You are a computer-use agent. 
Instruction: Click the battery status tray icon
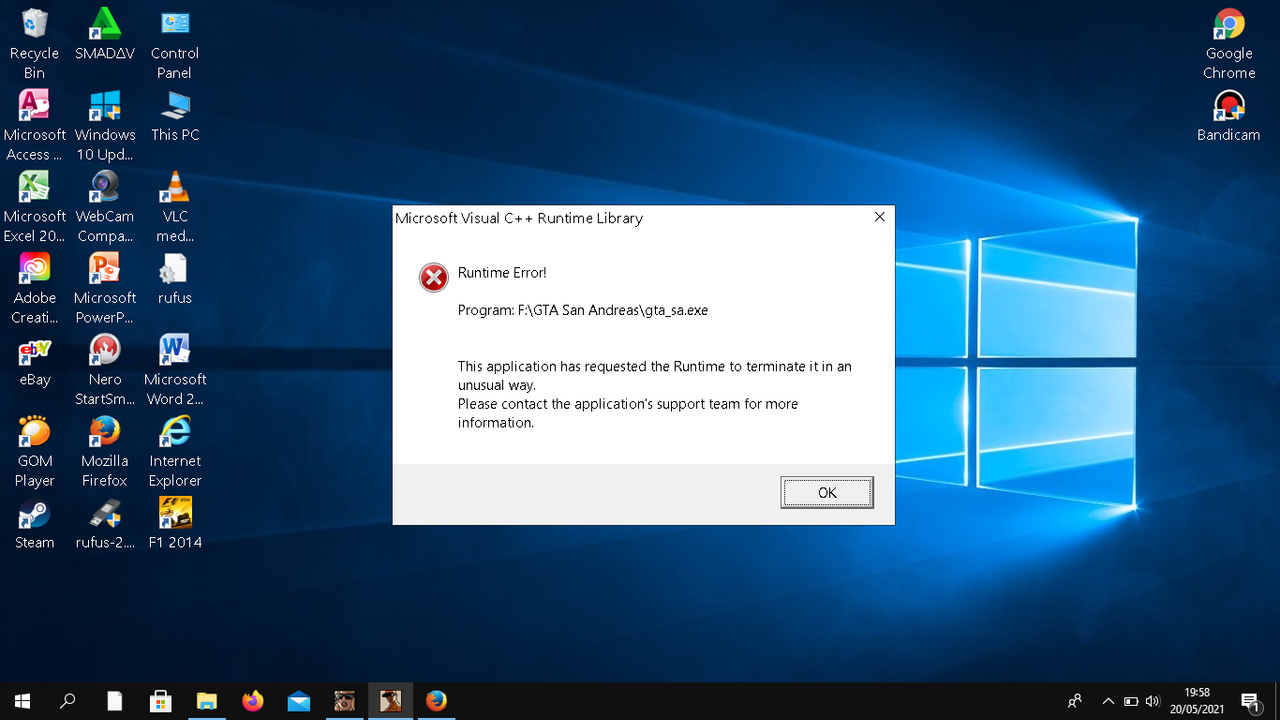tap(1131, 701)
